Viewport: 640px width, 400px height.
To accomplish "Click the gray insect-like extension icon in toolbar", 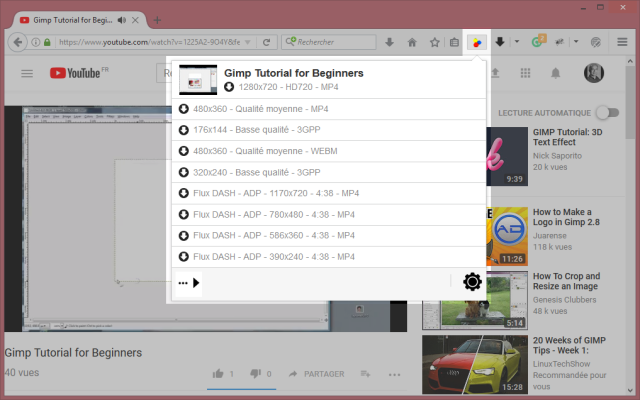I will pyautogui.click(x=560, y=42).
